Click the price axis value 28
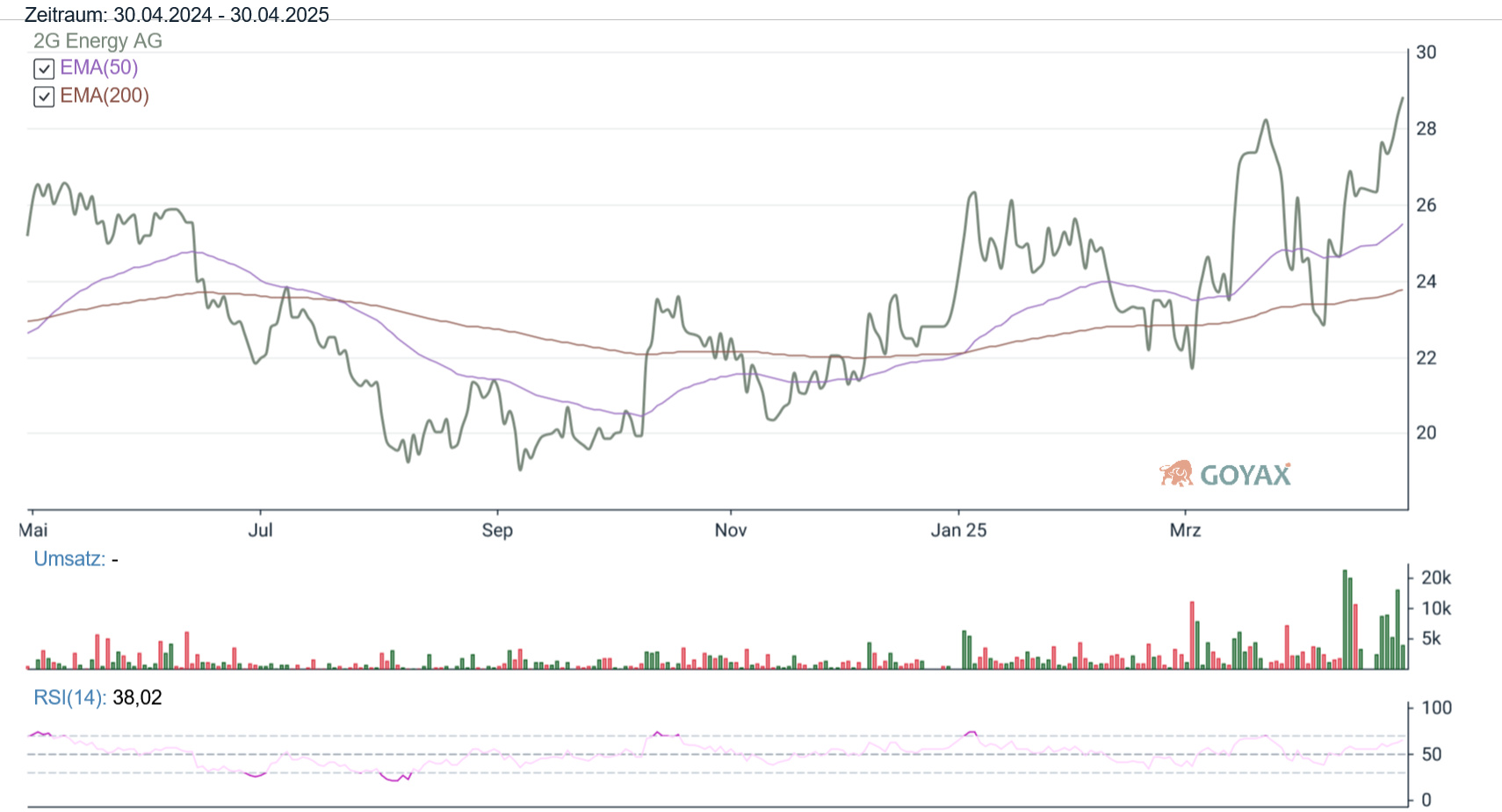 1426,129
